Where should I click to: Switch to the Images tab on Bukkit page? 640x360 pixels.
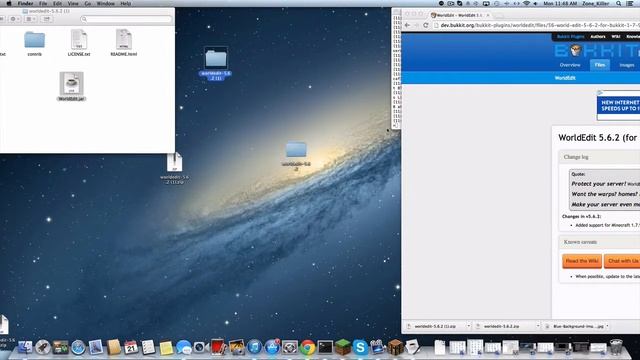coord(627,65)
